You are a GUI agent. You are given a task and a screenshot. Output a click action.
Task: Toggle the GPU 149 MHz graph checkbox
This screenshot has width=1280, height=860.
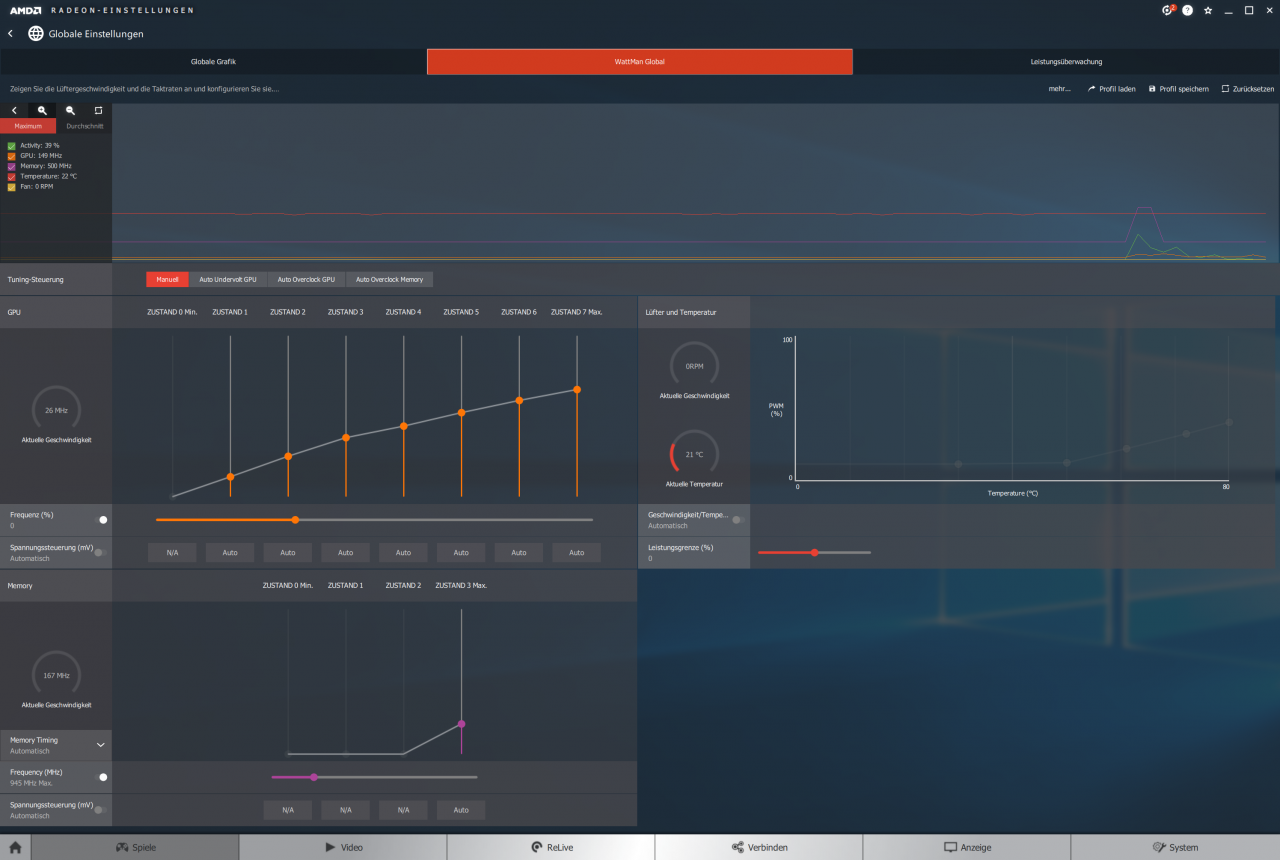[12, 156]
